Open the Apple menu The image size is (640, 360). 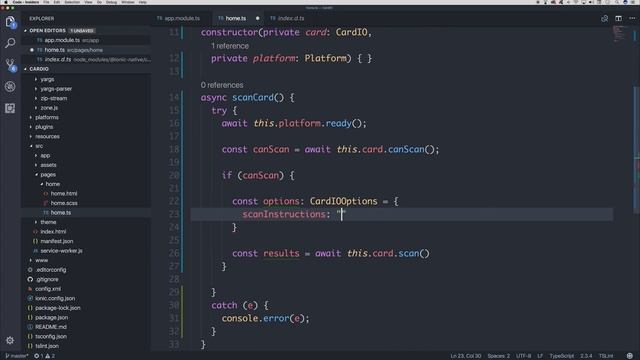[x=6, y=2]
